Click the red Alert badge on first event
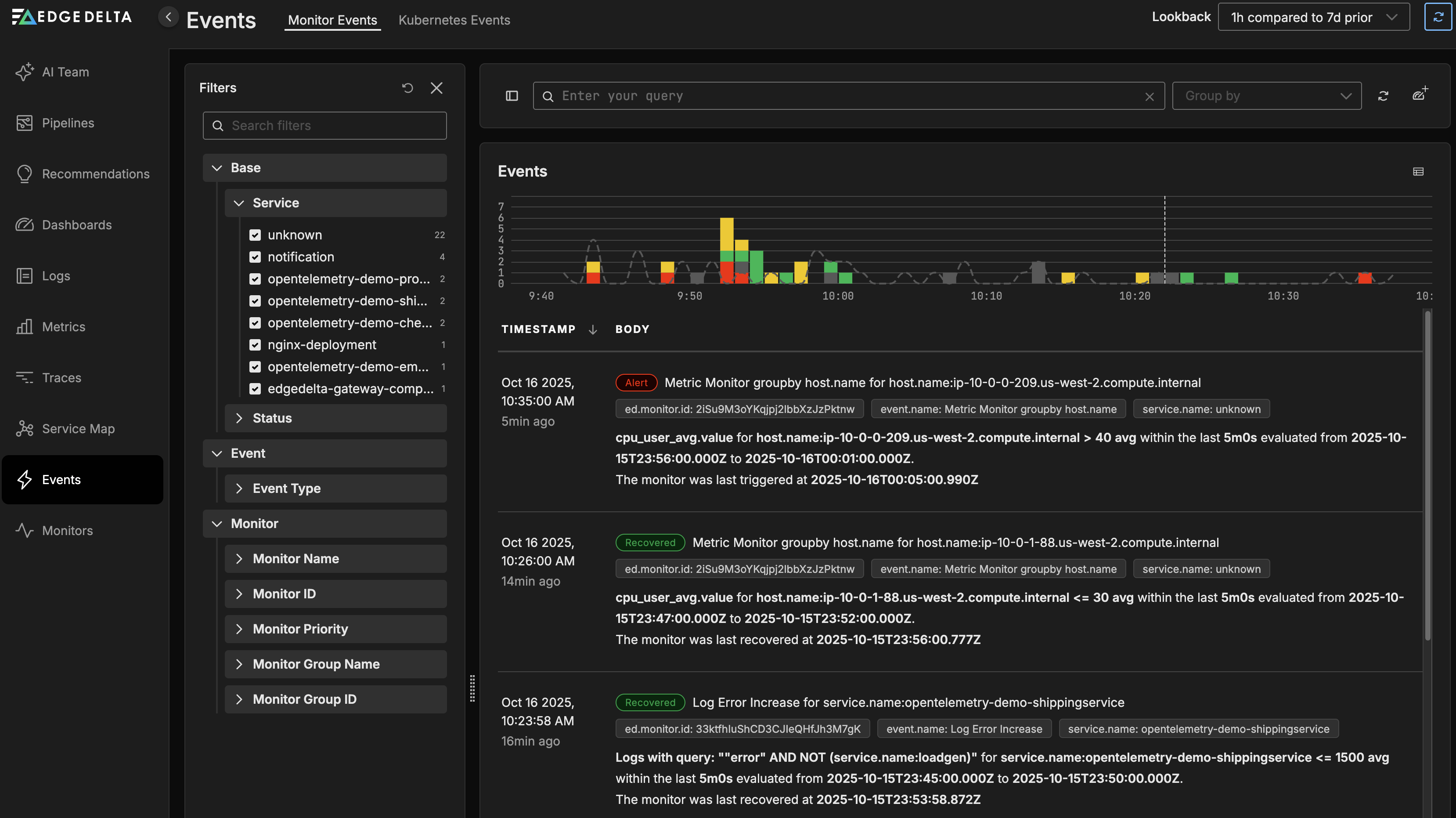This screenshot has width=1456, height=818. tap(636, 382)
